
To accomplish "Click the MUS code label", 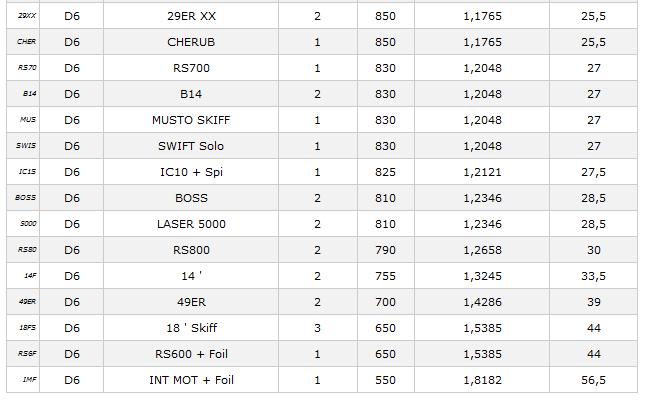I will (28, 120).
